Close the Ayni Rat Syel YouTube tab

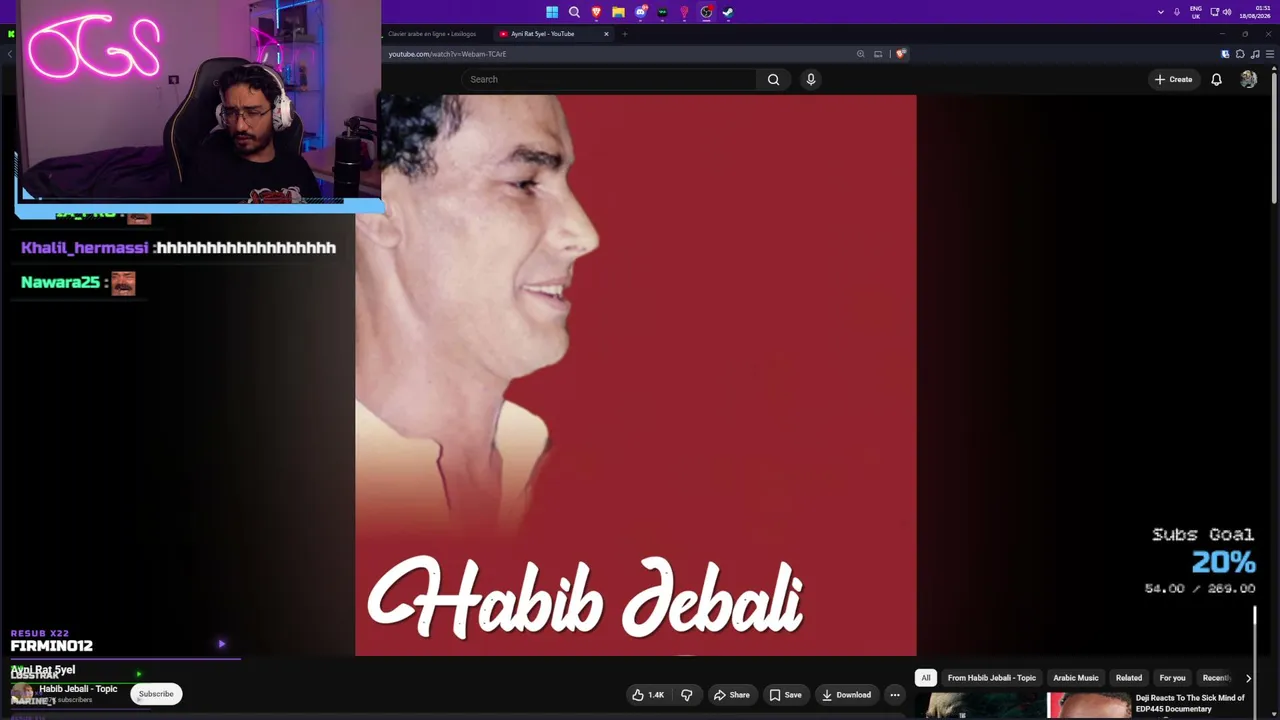606,34
